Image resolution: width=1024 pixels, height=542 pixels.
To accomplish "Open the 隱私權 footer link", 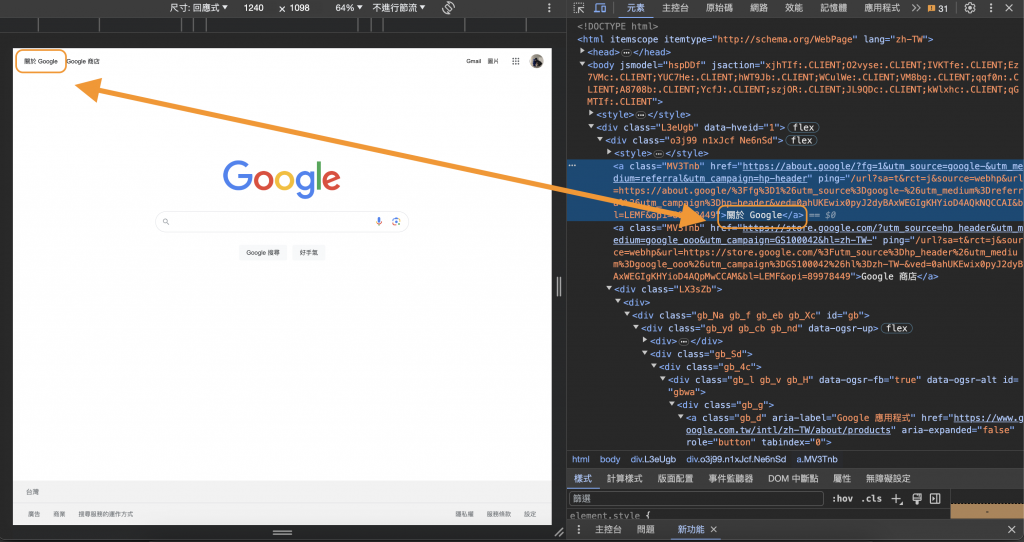I will click(x=464, y=515).
